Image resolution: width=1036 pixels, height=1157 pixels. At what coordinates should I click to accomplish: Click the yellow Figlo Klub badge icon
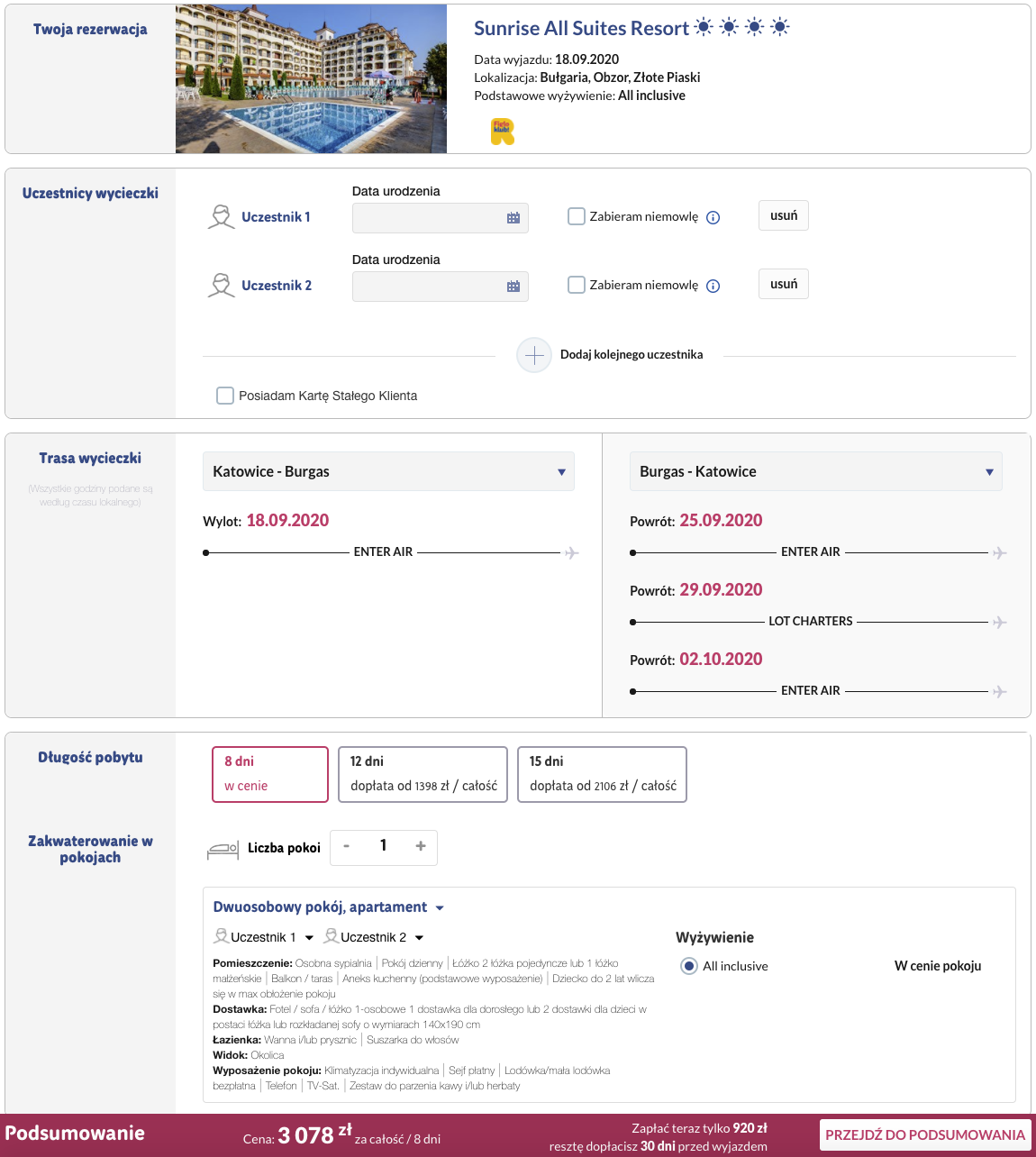point(502,132)
